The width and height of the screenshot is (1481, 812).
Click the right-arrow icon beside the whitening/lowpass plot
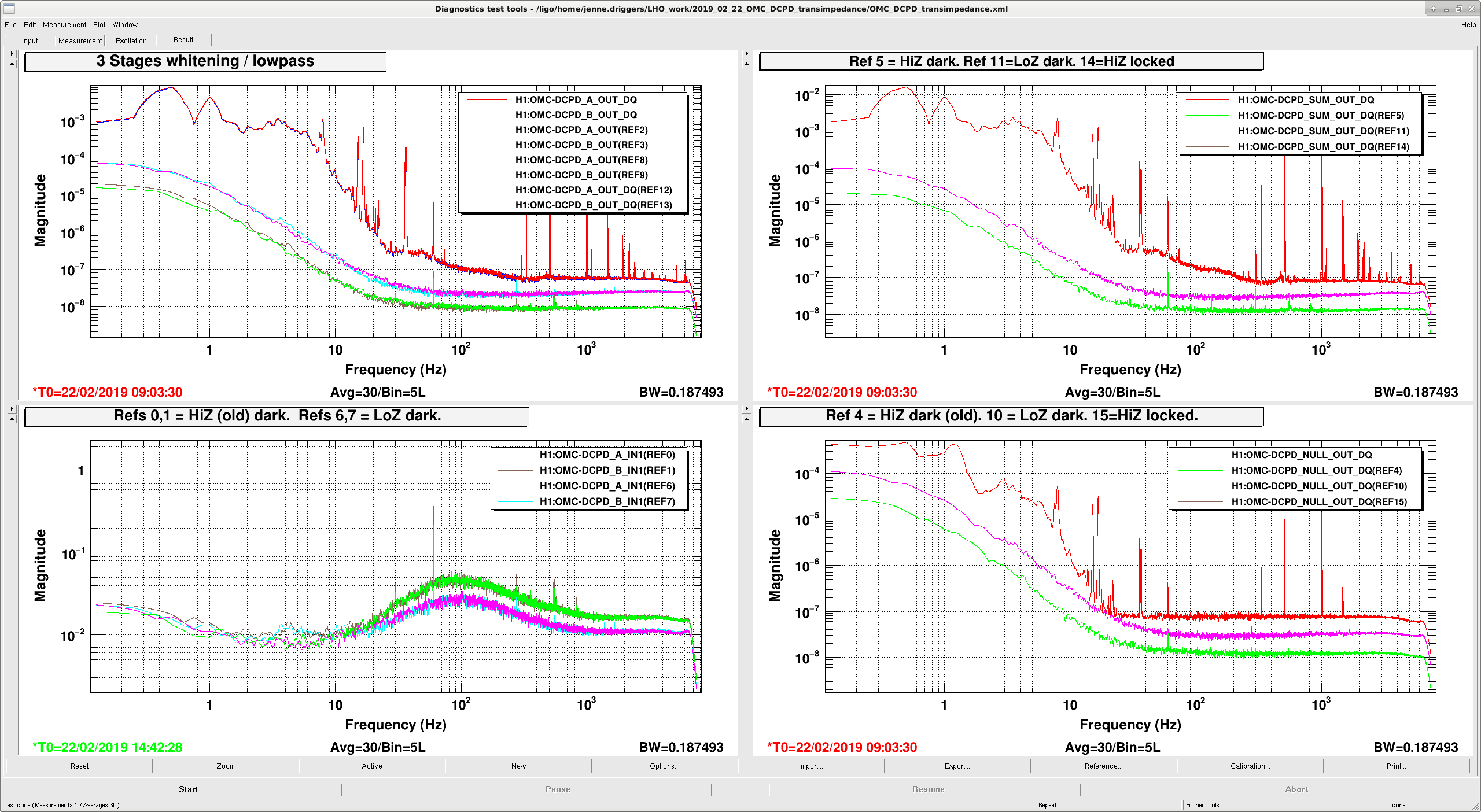click(x=12, y=54)
